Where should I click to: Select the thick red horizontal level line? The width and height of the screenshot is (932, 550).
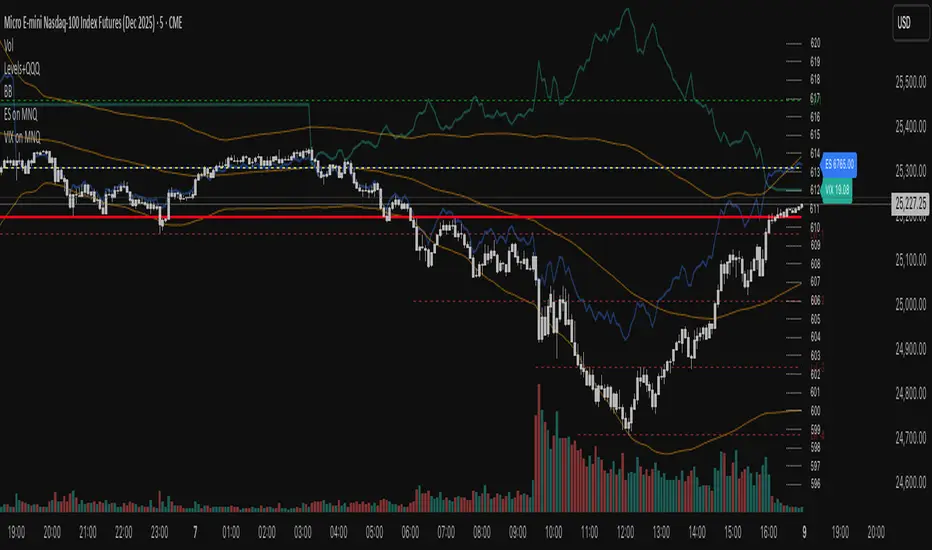click(401, 217)
